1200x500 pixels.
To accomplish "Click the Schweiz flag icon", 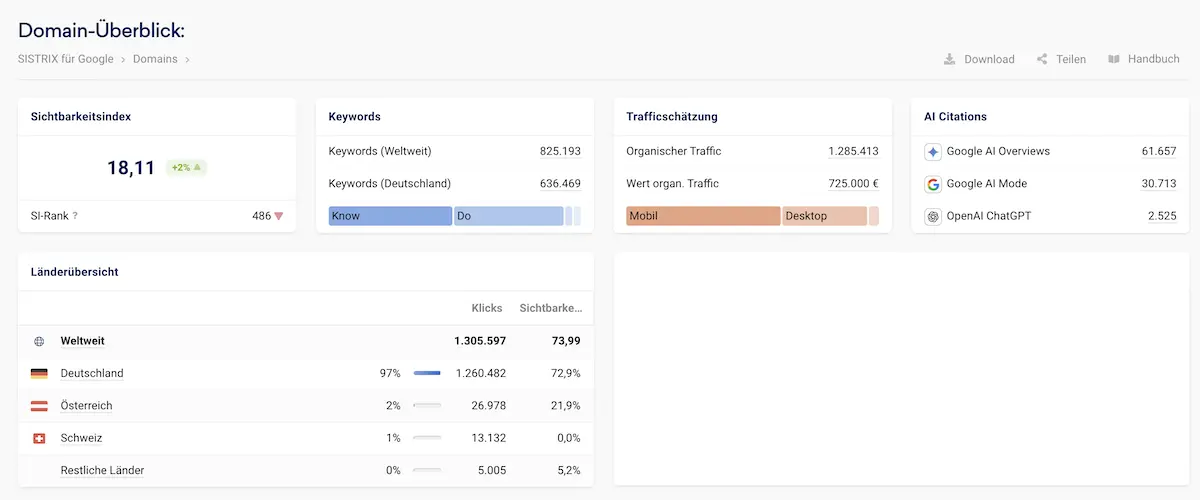I will click(39, 438).
